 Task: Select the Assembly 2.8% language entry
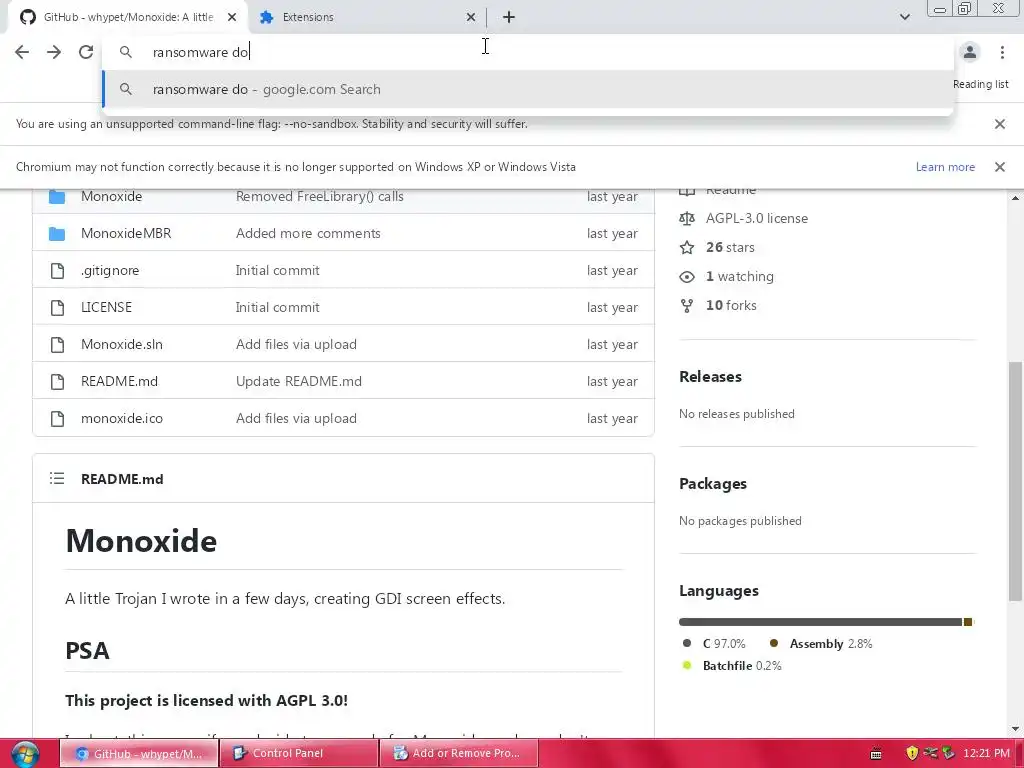[x=821, y=644]
